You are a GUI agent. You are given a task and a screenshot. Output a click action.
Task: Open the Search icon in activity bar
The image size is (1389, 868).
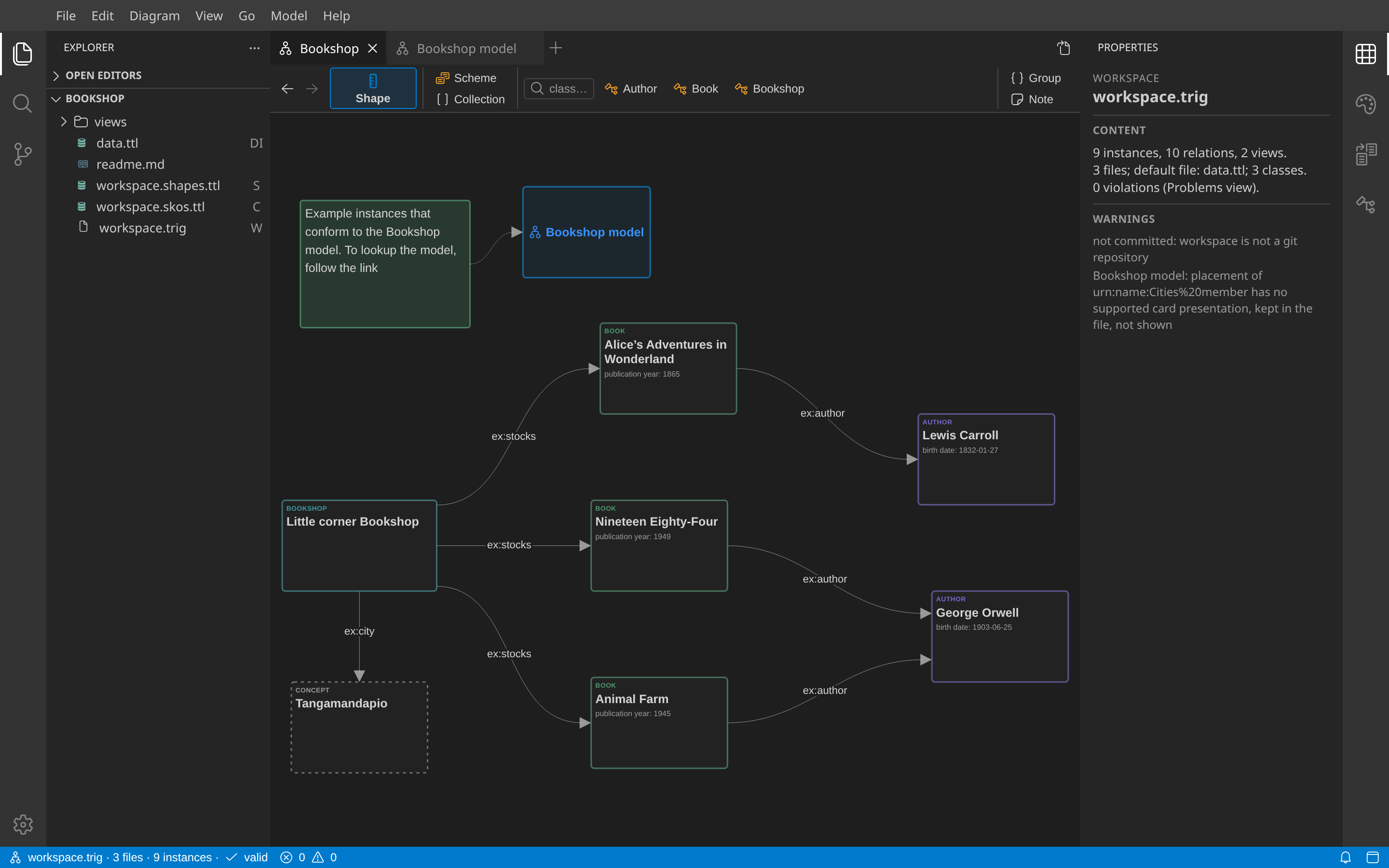(x=22, y=104)
